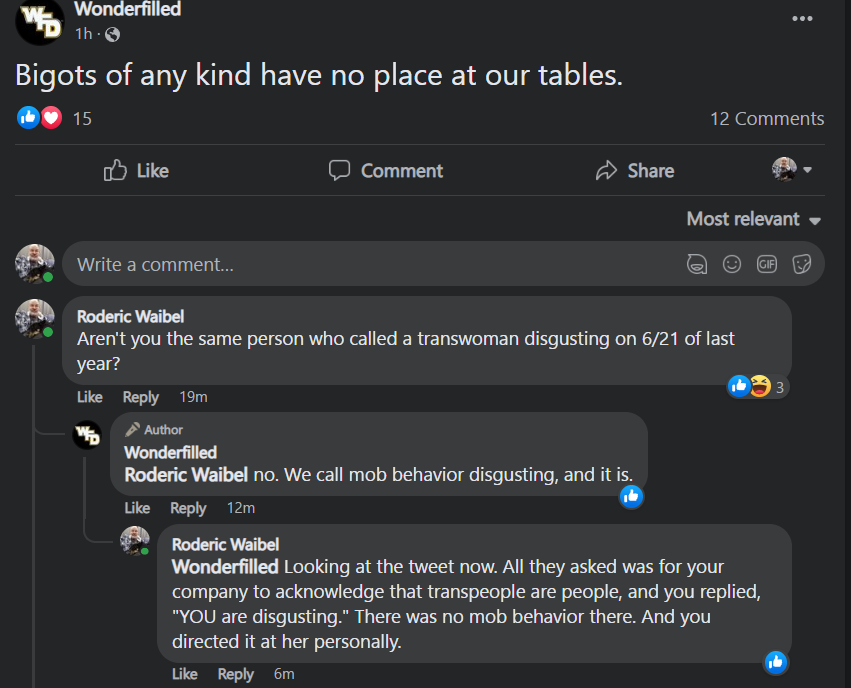The image size is (851, 688).
Task: Expand the Most relevant comment sorting dropdown
Action: [x=753, y=219]
